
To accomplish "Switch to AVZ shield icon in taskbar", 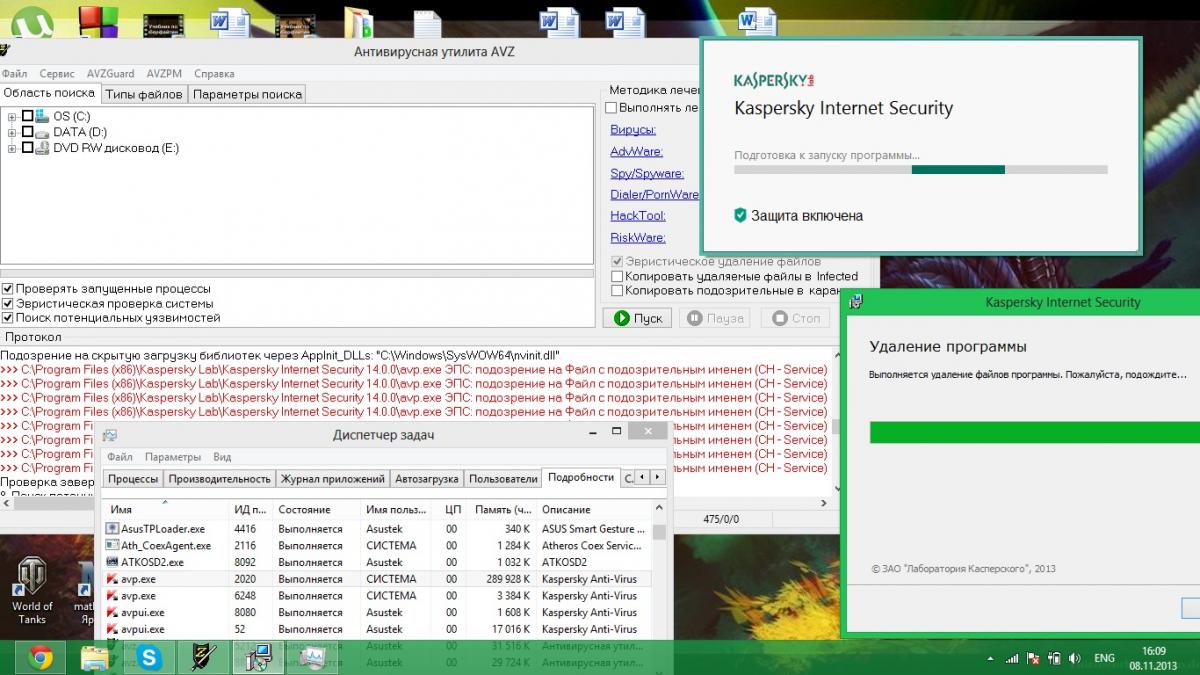I will [x=204, y=657].
